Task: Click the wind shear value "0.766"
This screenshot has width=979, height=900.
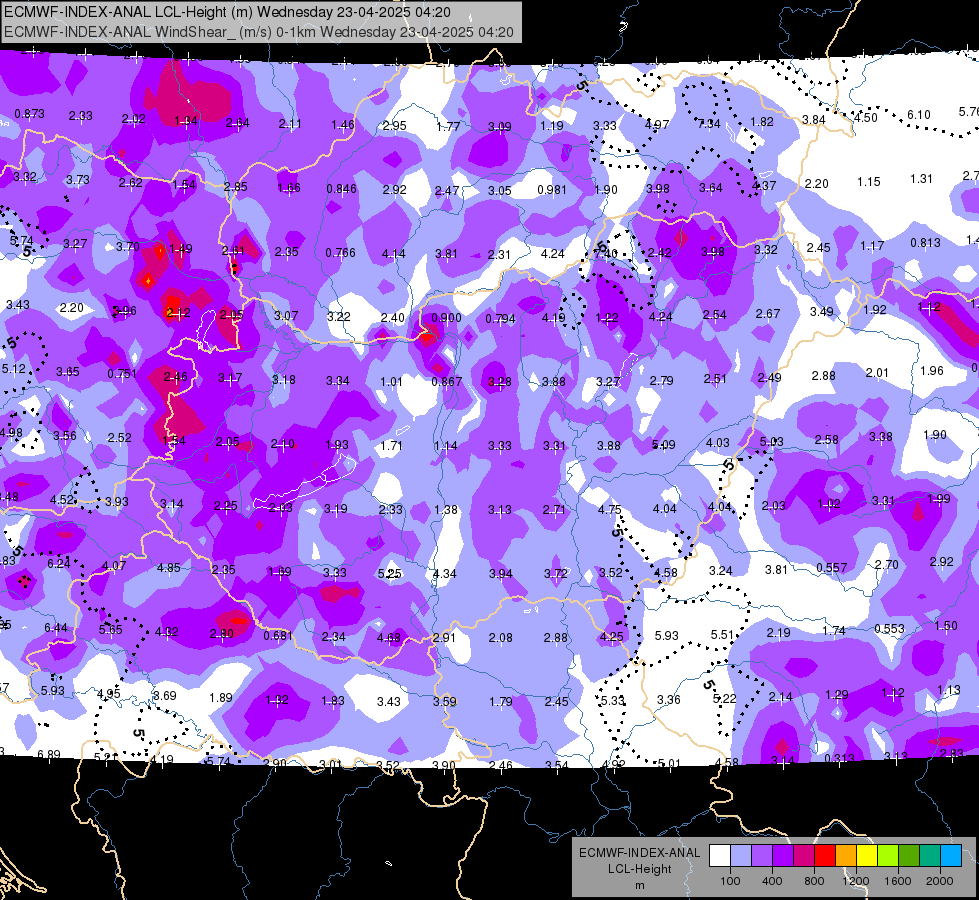Action: click(x=340, y=253)
